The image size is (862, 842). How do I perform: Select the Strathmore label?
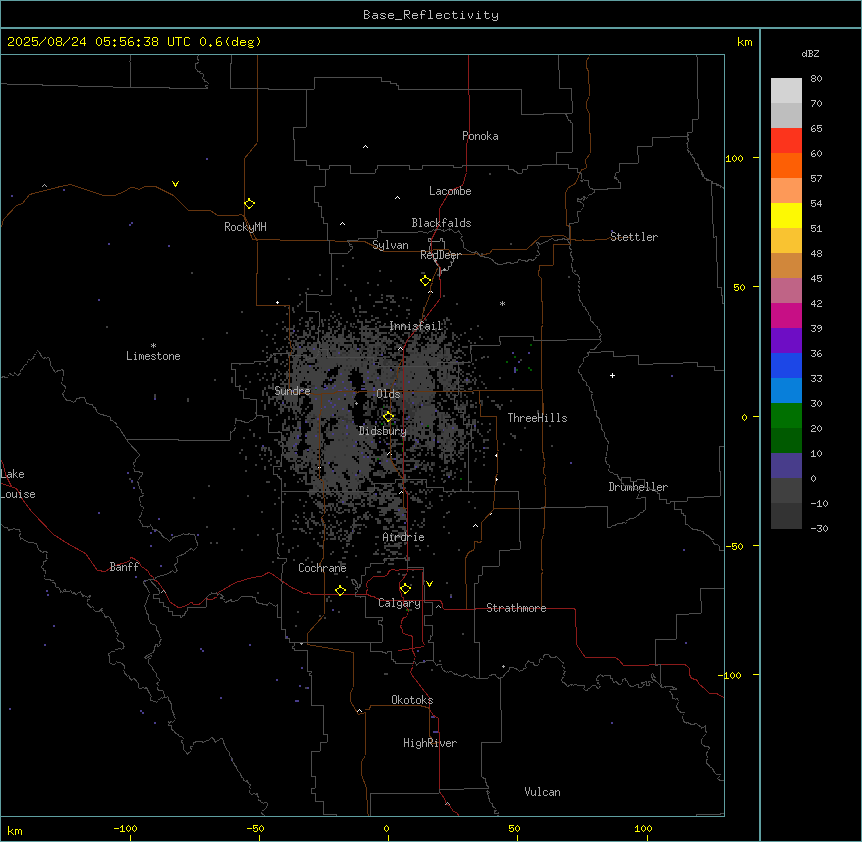coord(516,608)
